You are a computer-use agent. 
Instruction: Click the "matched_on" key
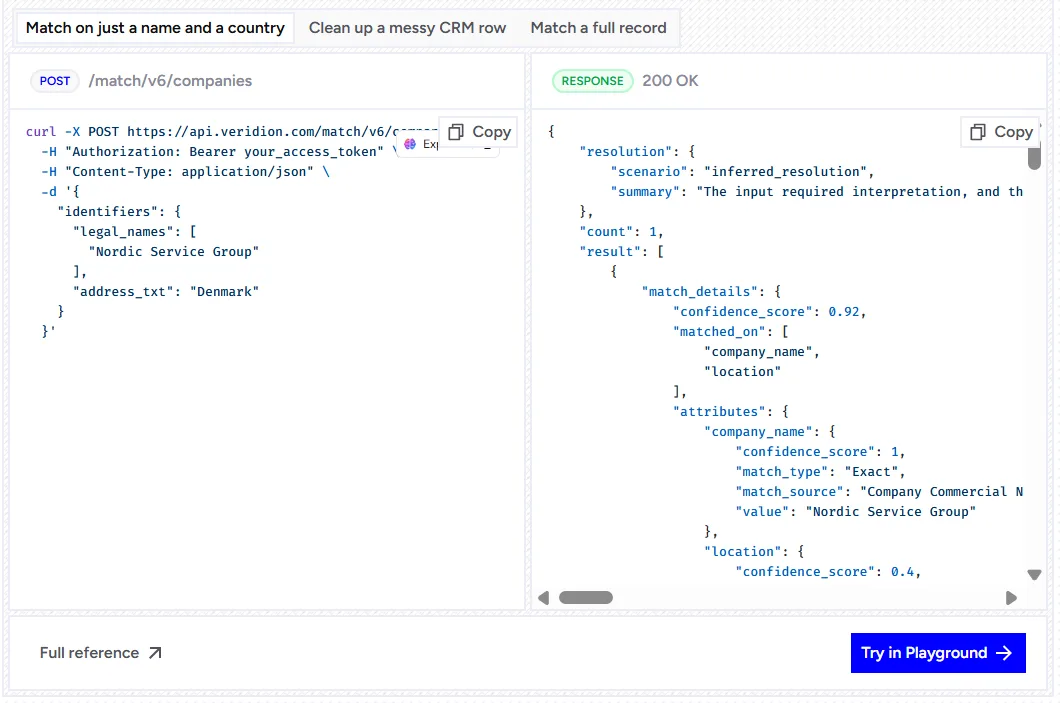point(719,331)
